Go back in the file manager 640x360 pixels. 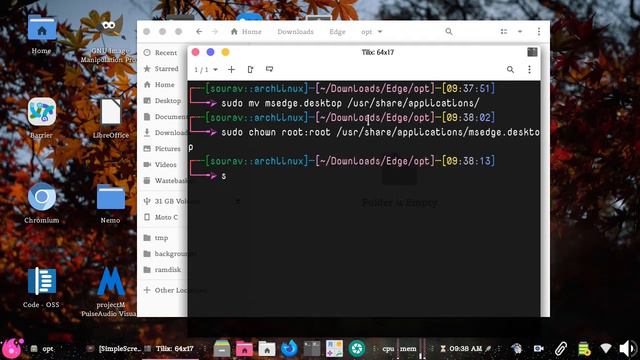(199, 31)
